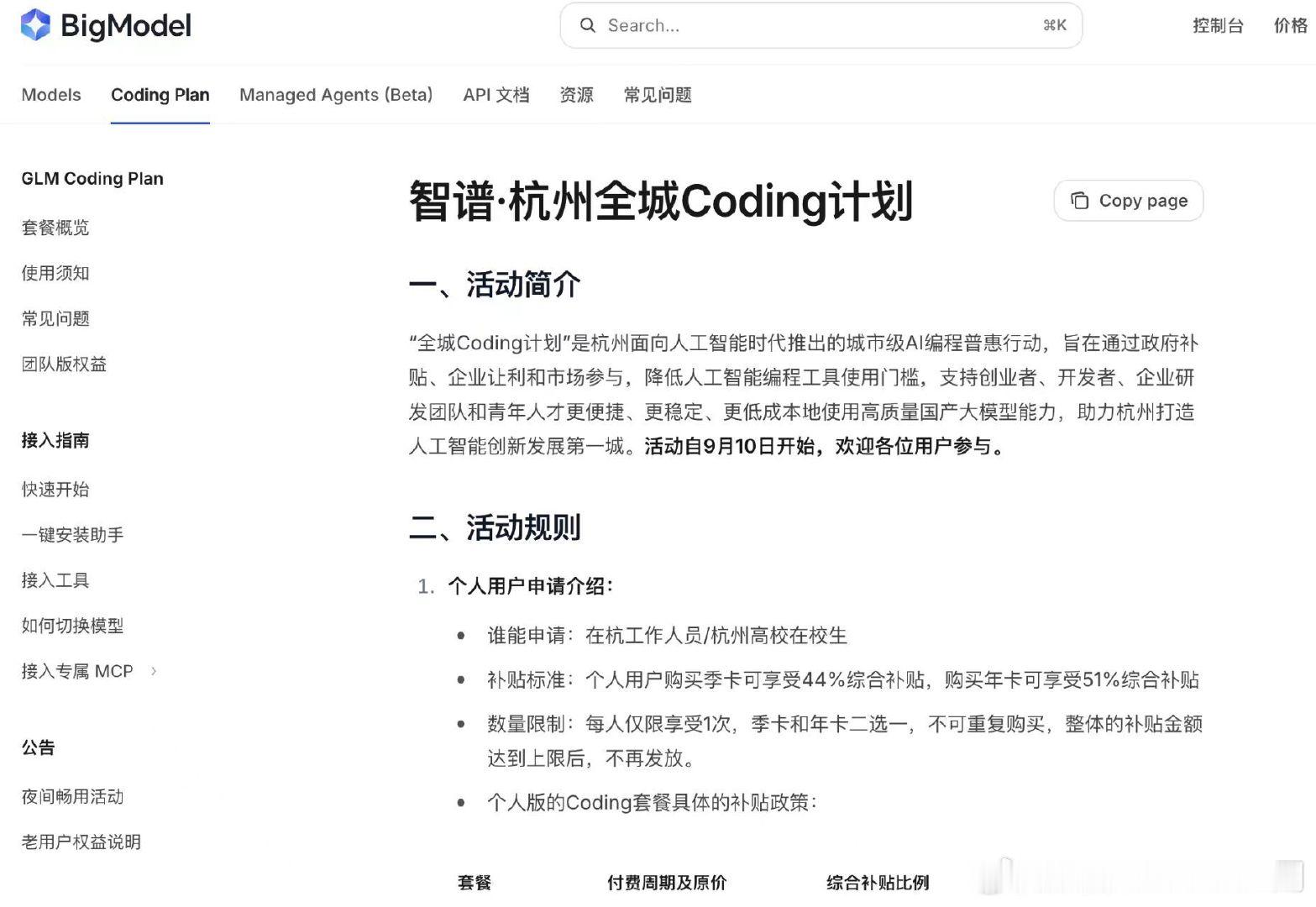1316x907 pixels.
Task: Open 使用须知 in the sidebar
Action: point(55,273)
